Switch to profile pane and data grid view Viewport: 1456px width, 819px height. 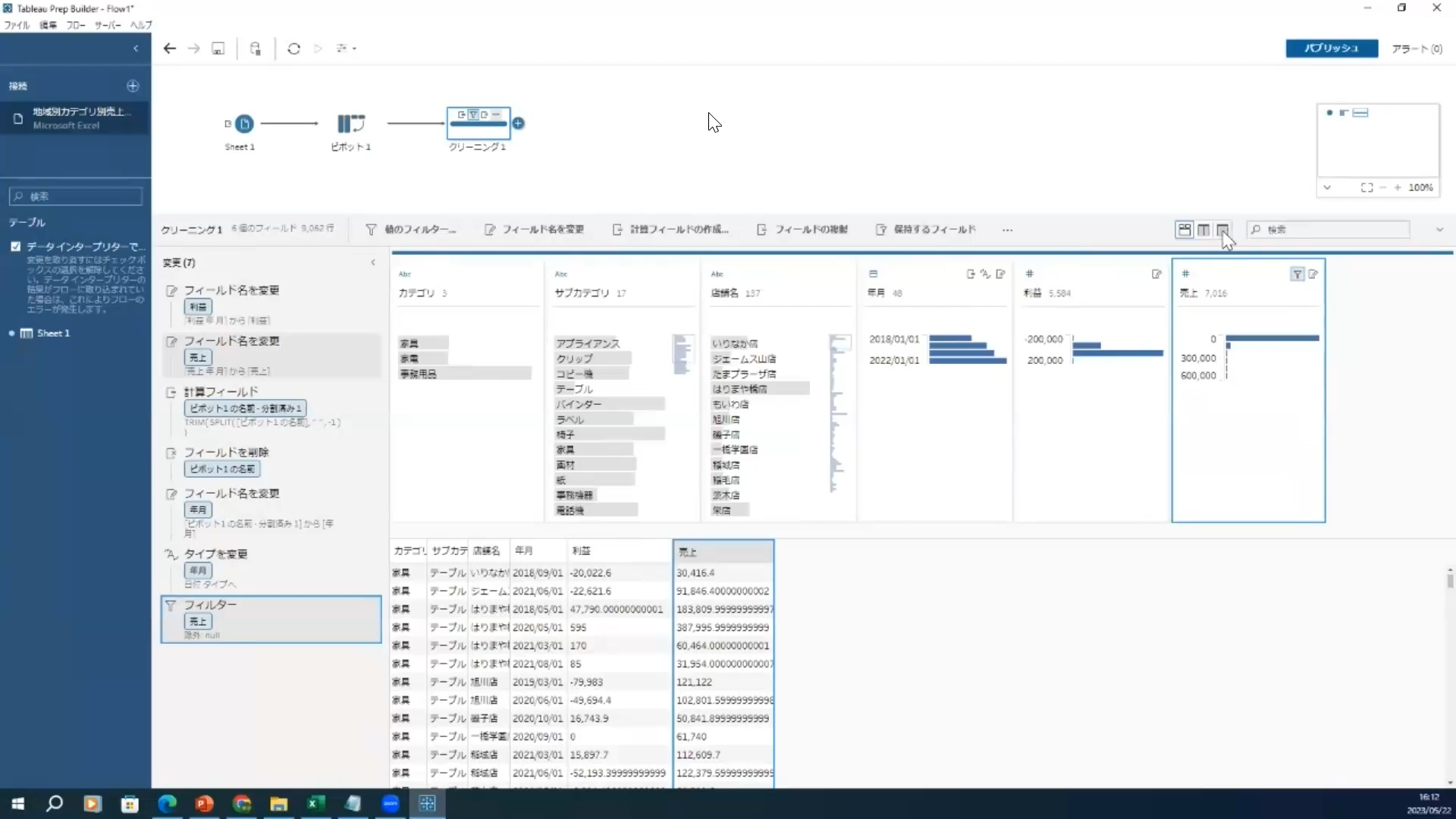tap(1185, 230)
